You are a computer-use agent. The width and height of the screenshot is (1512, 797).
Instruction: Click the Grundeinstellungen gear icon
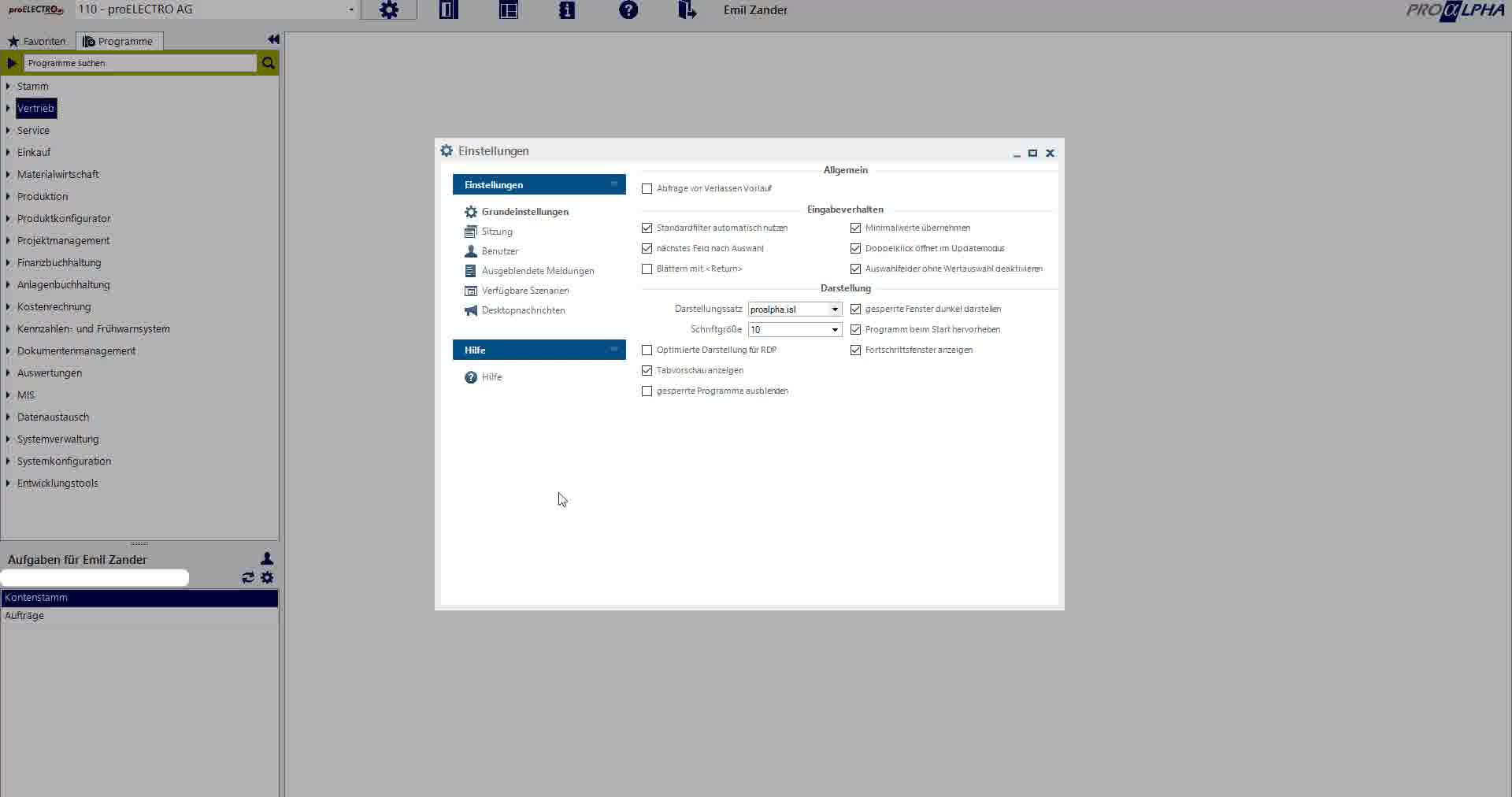pyautogui.click(x=471, y=212)
